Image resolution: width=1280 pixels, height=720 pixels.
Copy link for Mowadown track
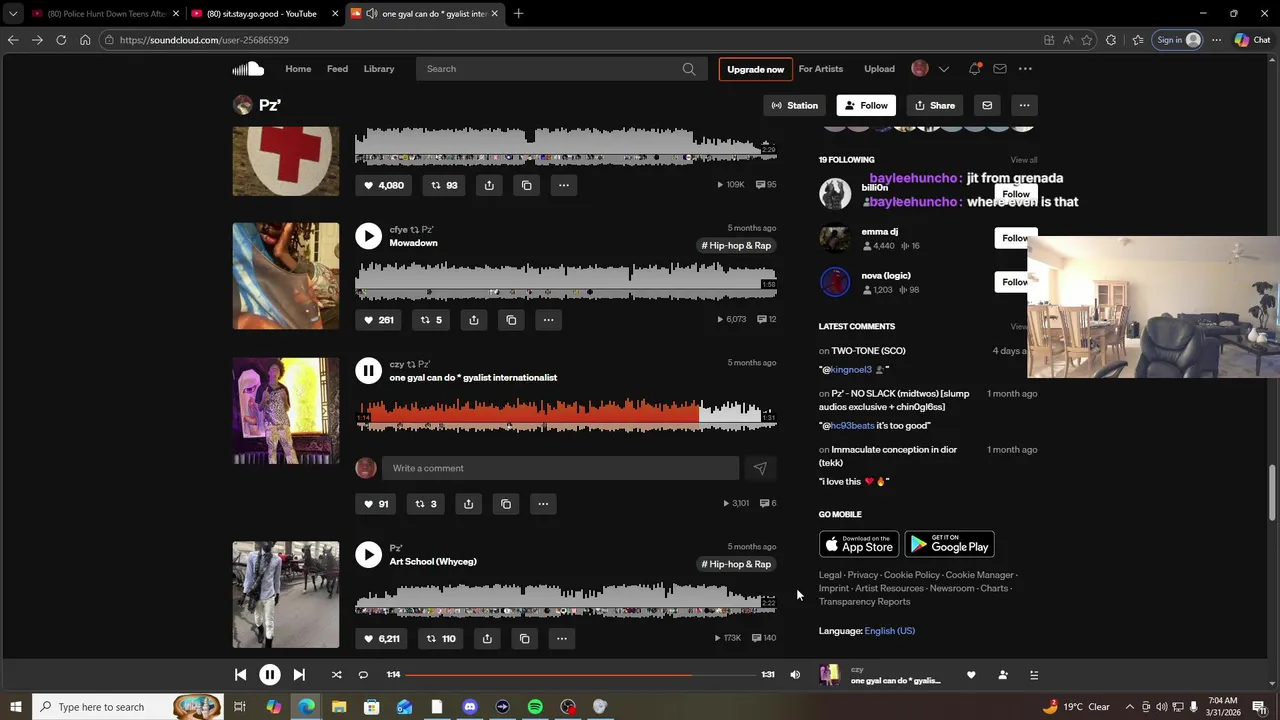click(511, 320)
